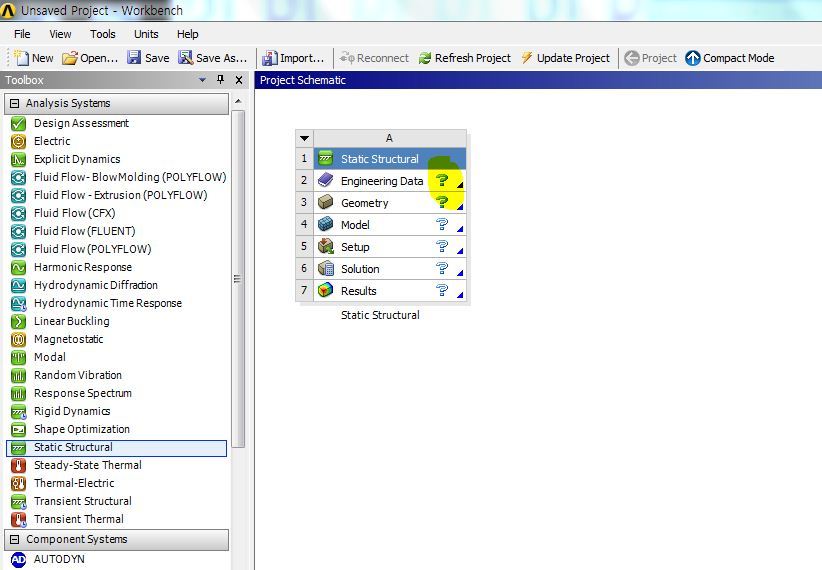Select Static Structural in Toolbox list

[116, 448]
